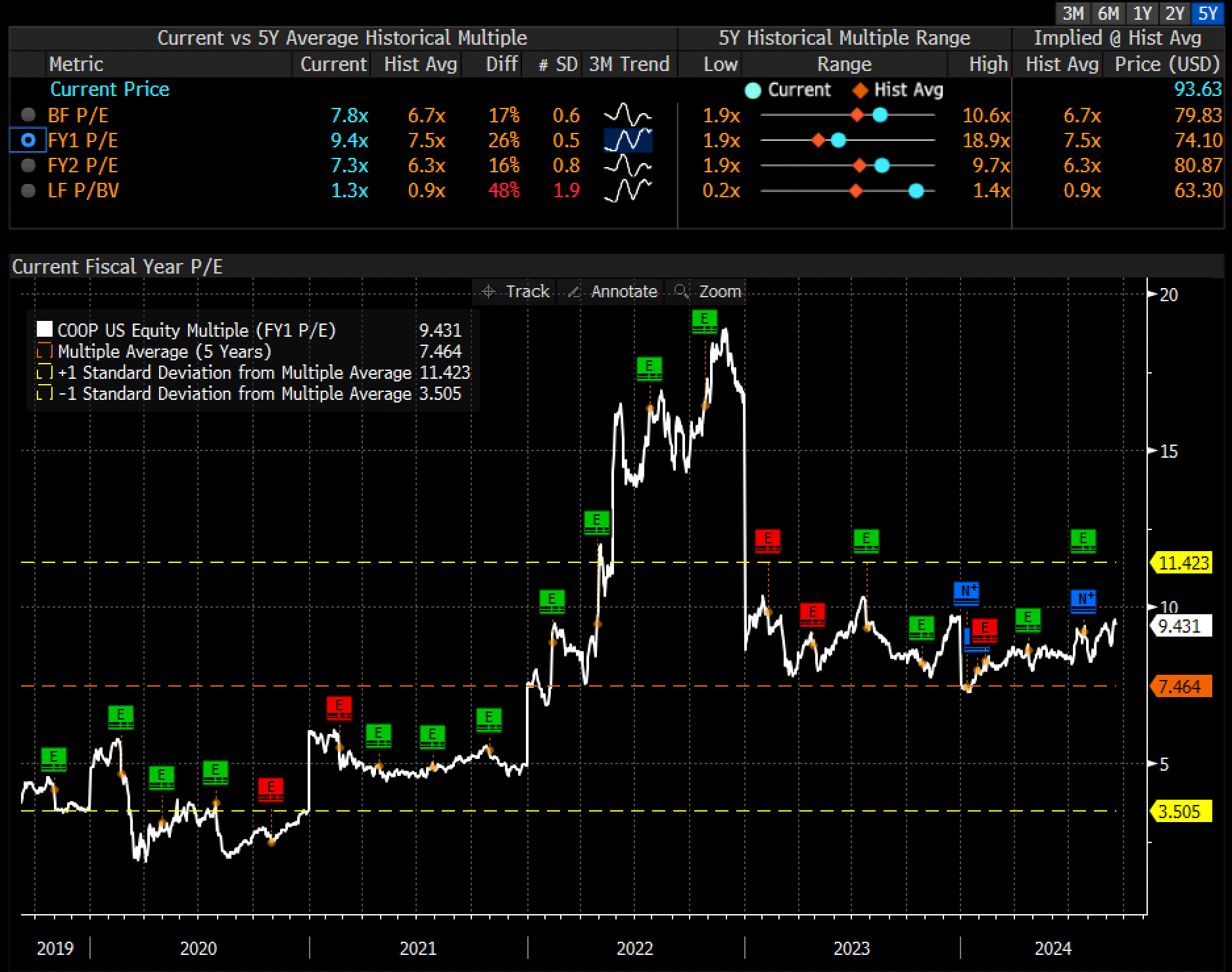
Task: Click the green E marker above the last N+ marker
Action: click(1083, 541)
